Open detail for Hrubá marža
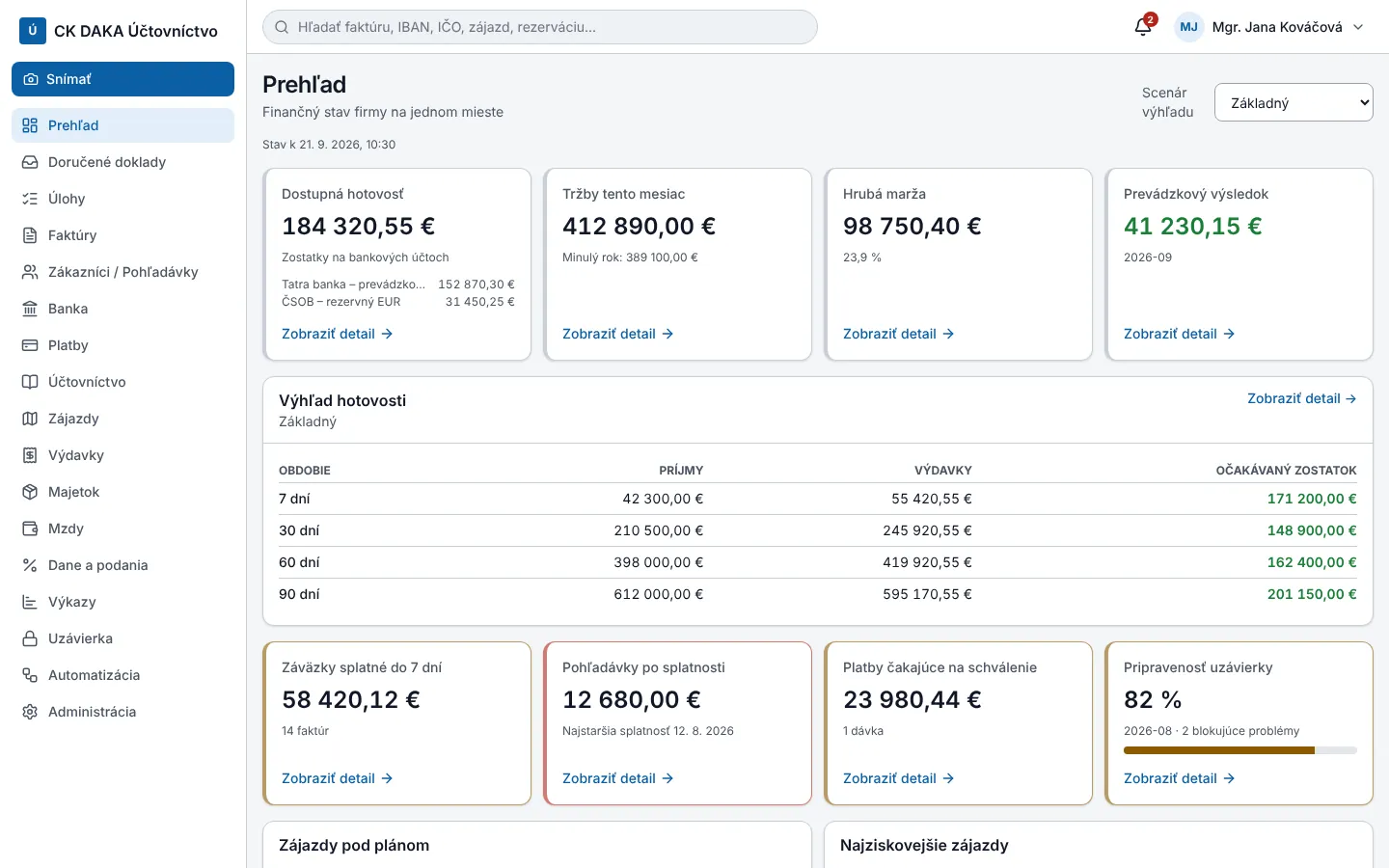Viewport: 1389px width, 868px height. (x=899, y=334)
